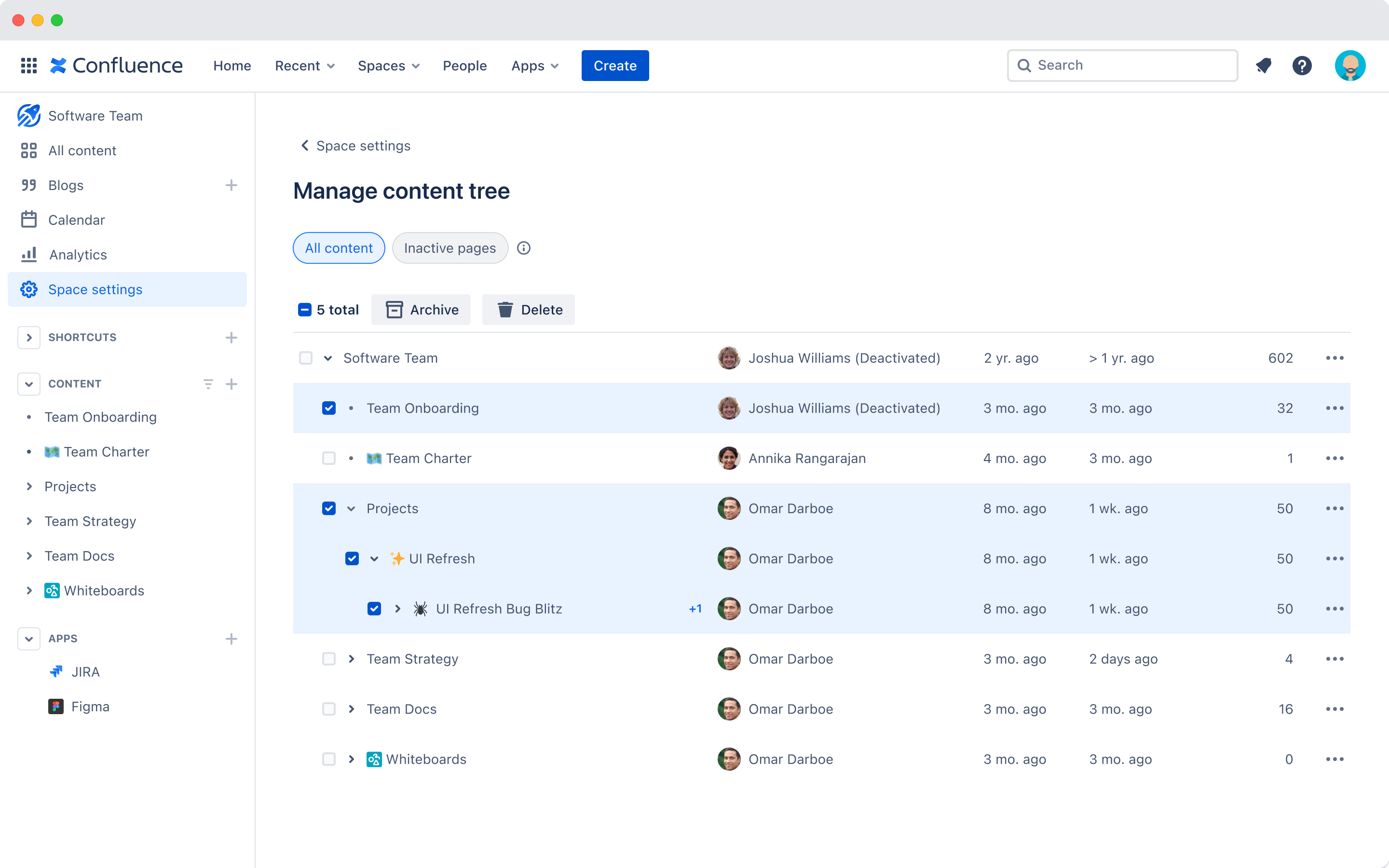Open the Spaces dropdown menu
Screen dimensions: 1389x868
click(x=388, y=66)
